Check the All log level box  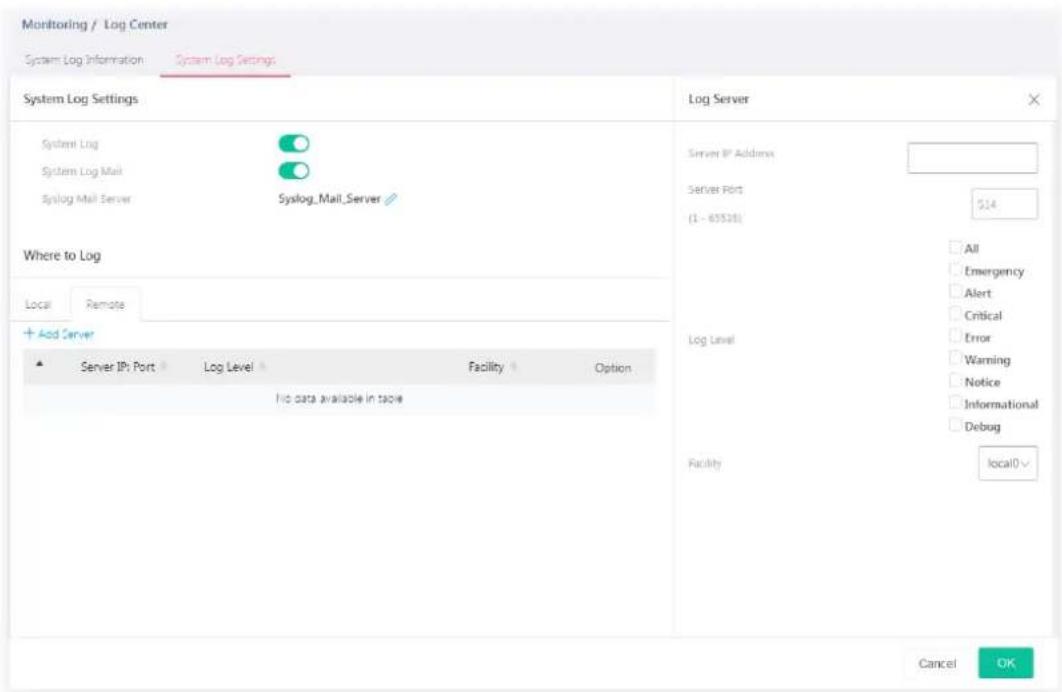pyautogui.click(x=955, y=247)
